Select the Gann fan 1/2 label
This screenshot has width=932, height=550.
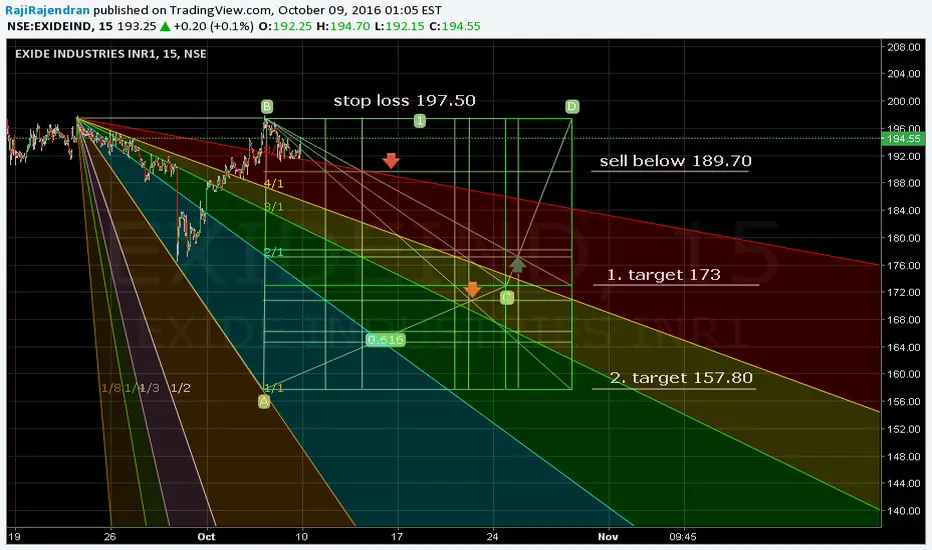(x=181, y=388)
